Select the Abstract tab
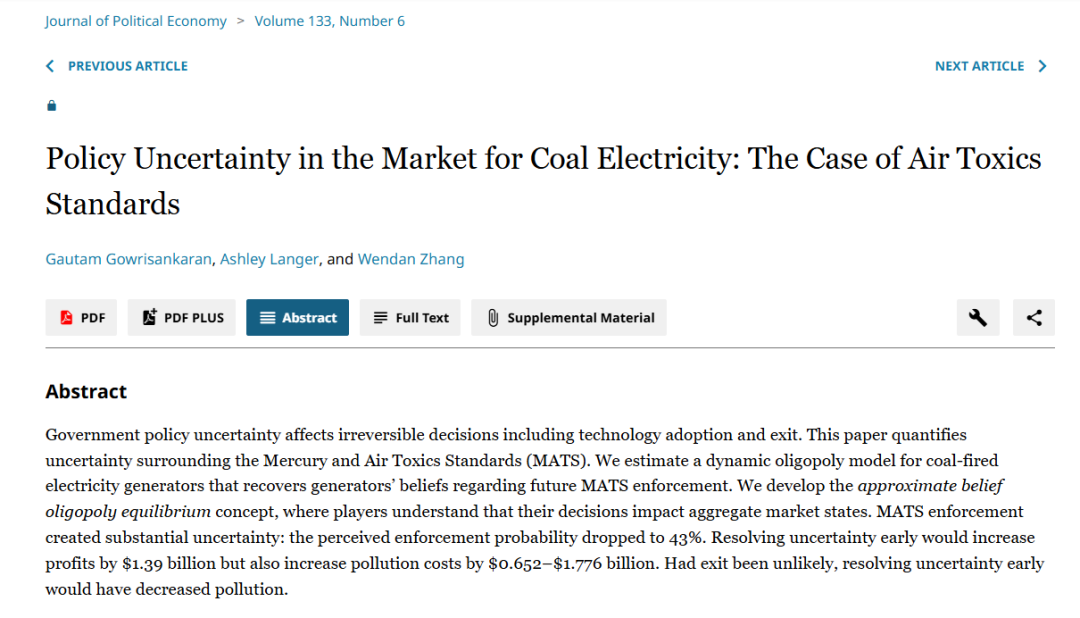The image size is (1080, 618). (298, 318)
